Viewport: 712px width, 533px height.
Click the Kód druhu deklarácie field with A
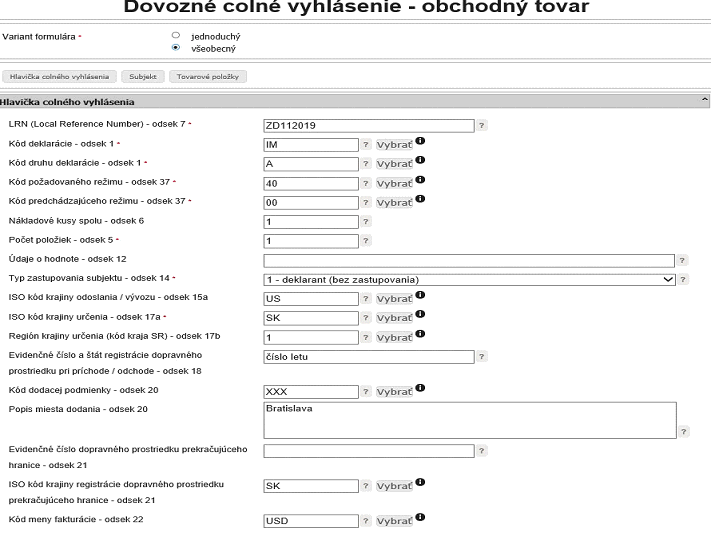click(x=311, y=164)
